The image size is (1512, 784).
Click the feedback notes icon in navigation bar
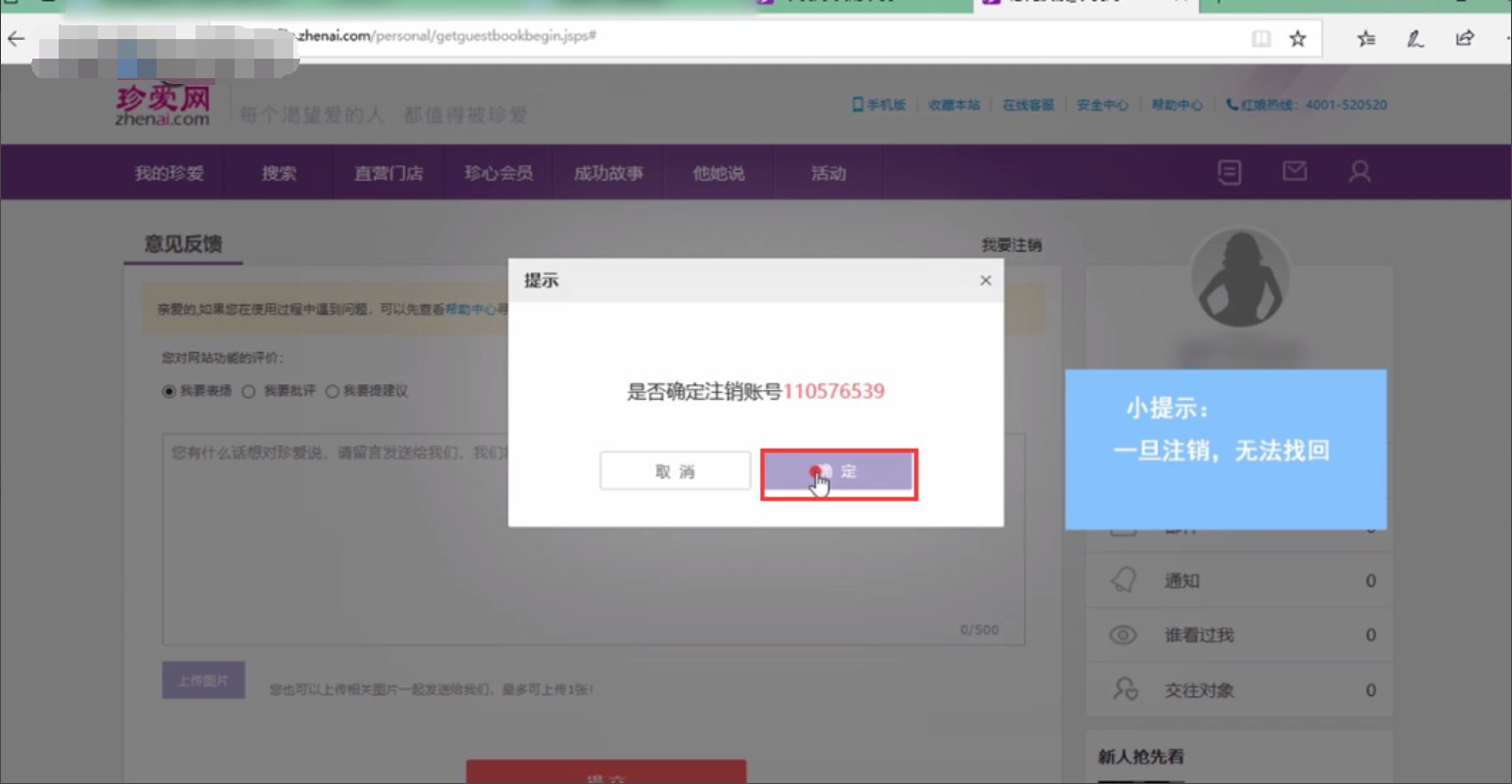tap(1228, 171)
